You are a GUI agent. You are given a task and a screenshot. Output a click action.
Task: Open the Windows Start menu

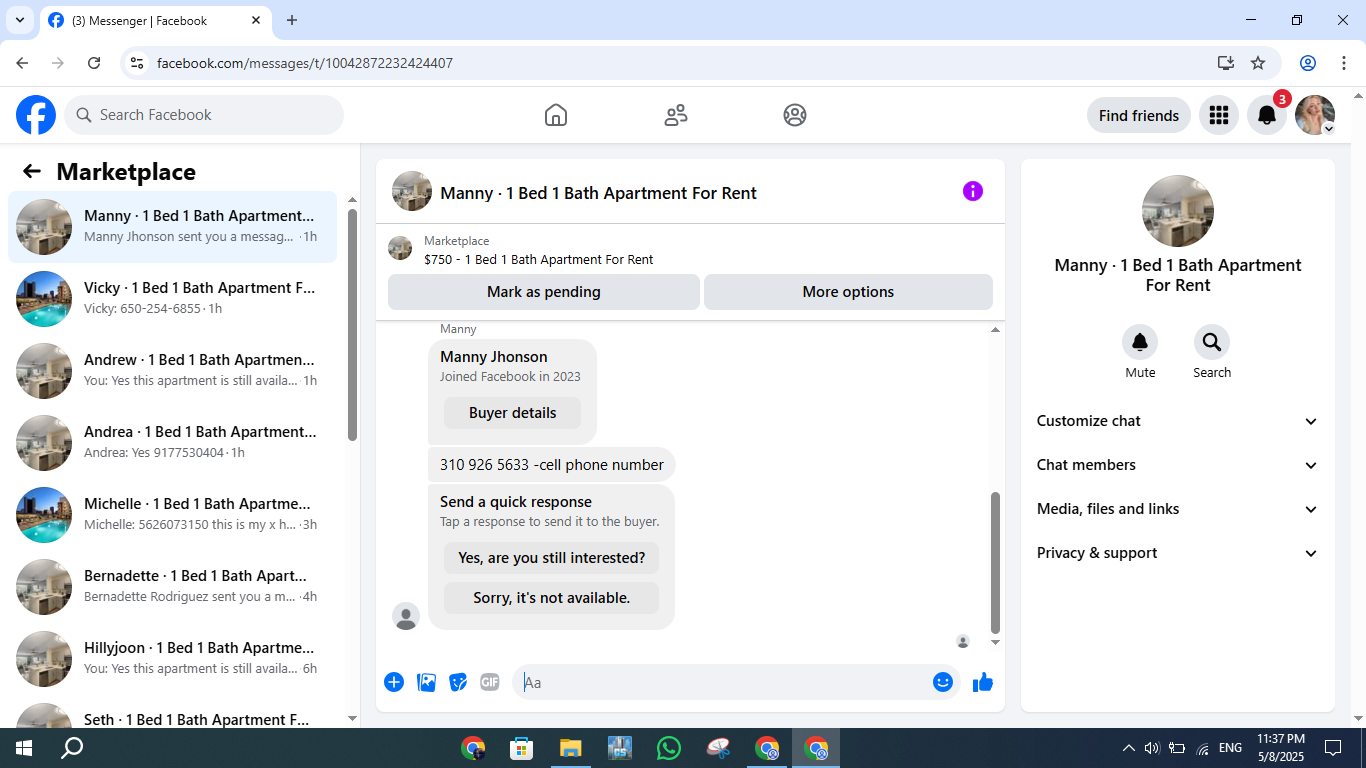[x=23, y=748]
